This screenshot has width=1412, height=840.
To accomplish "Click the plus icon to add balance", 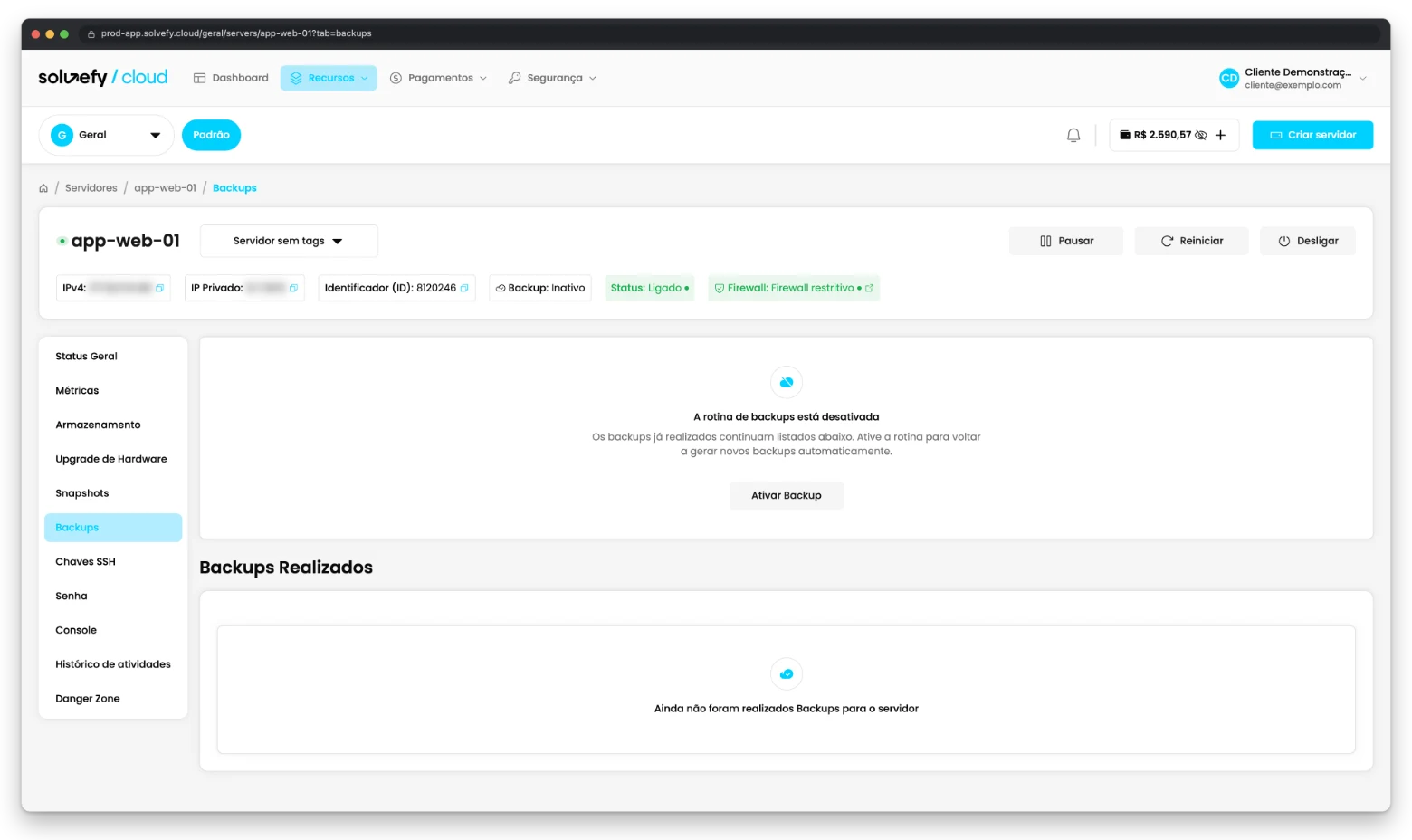I will (1220, 135).
